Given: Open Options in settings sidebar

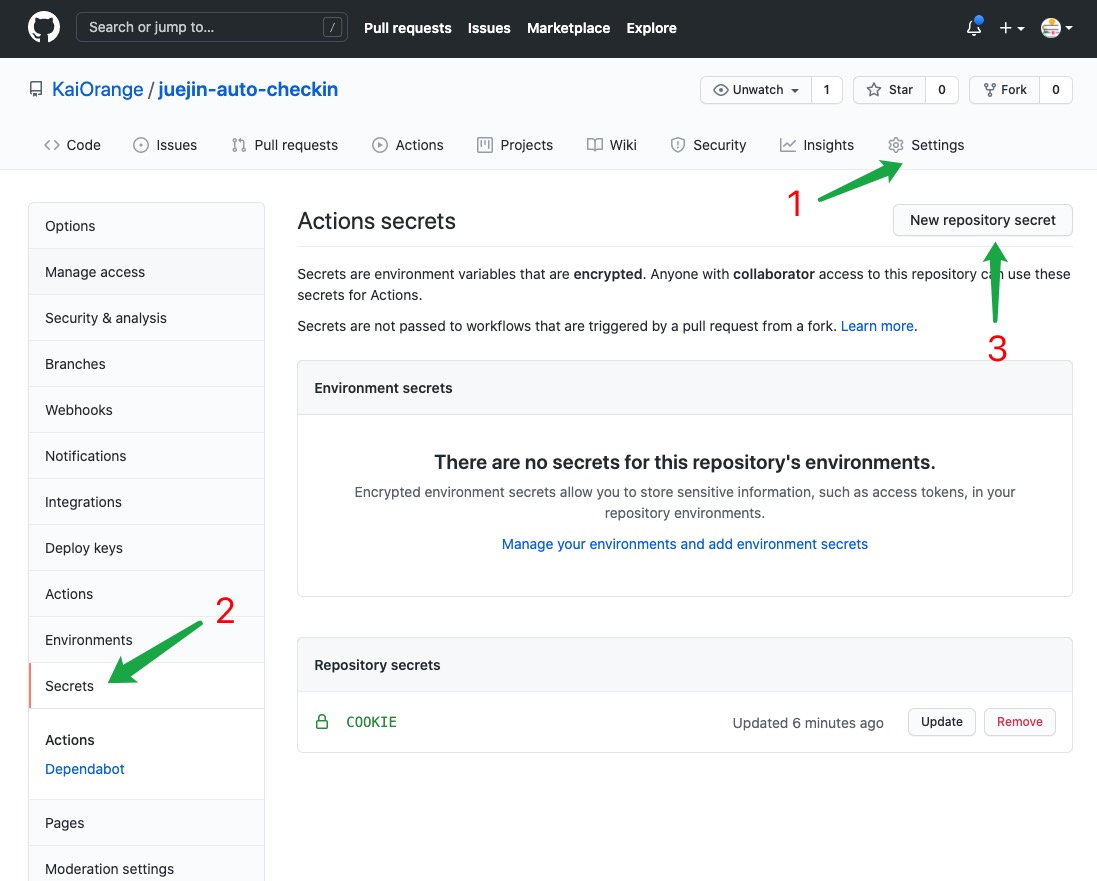Looking at the screenshot, I should click(146, 226).
